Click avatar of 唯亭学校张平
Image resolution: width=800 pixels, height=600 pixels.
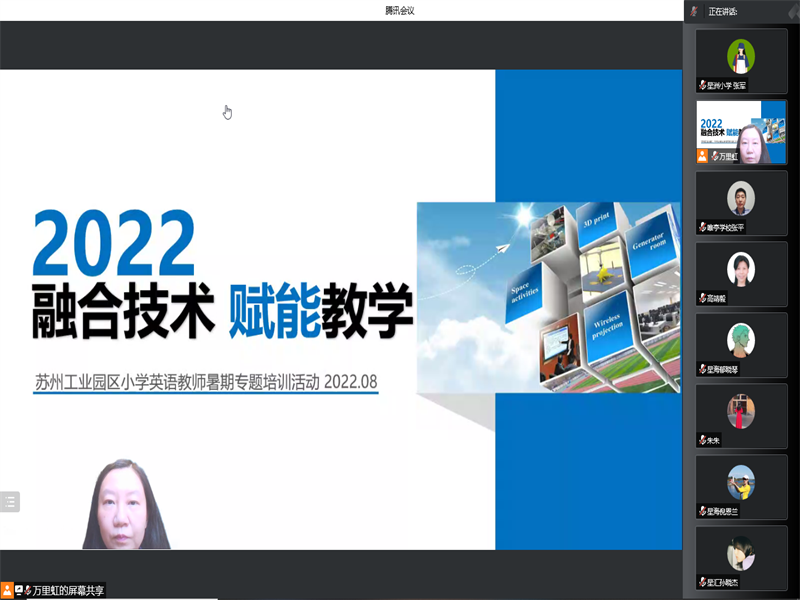click(741, 198)
